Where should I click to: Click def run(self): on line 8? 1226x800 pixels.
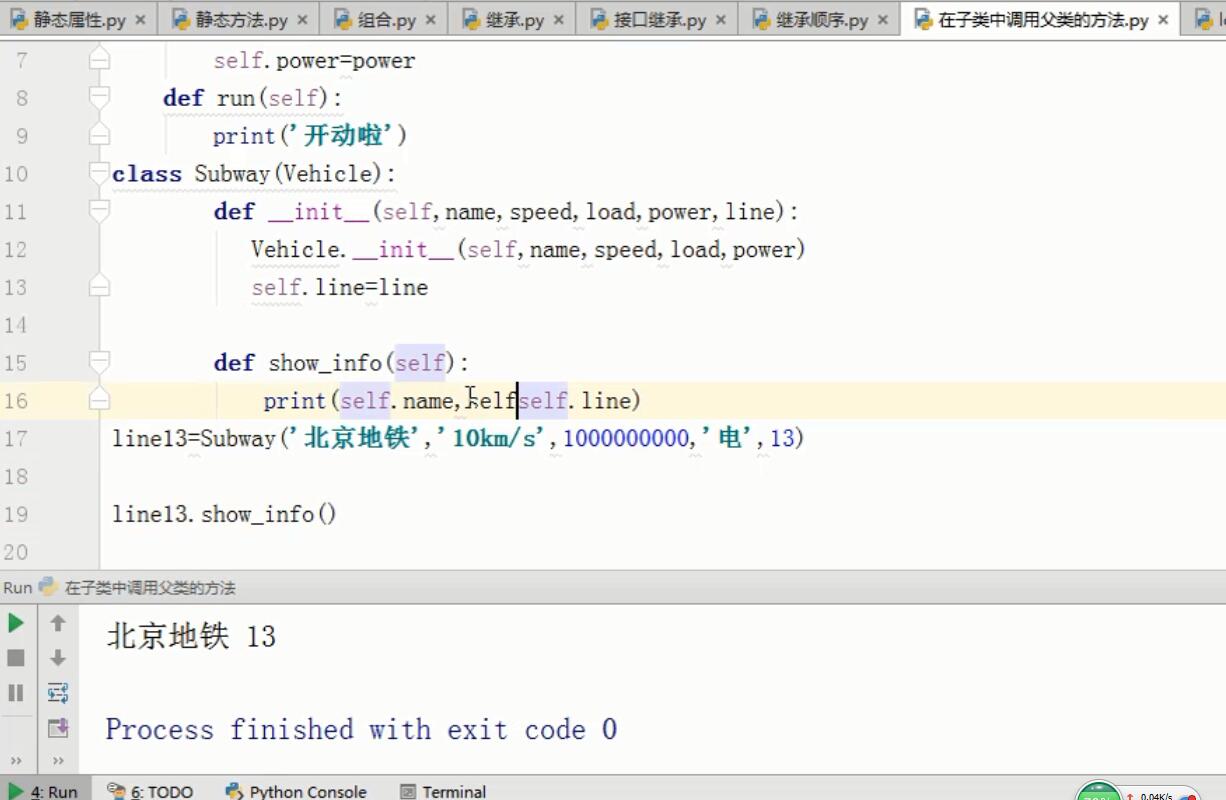(253, 98)
